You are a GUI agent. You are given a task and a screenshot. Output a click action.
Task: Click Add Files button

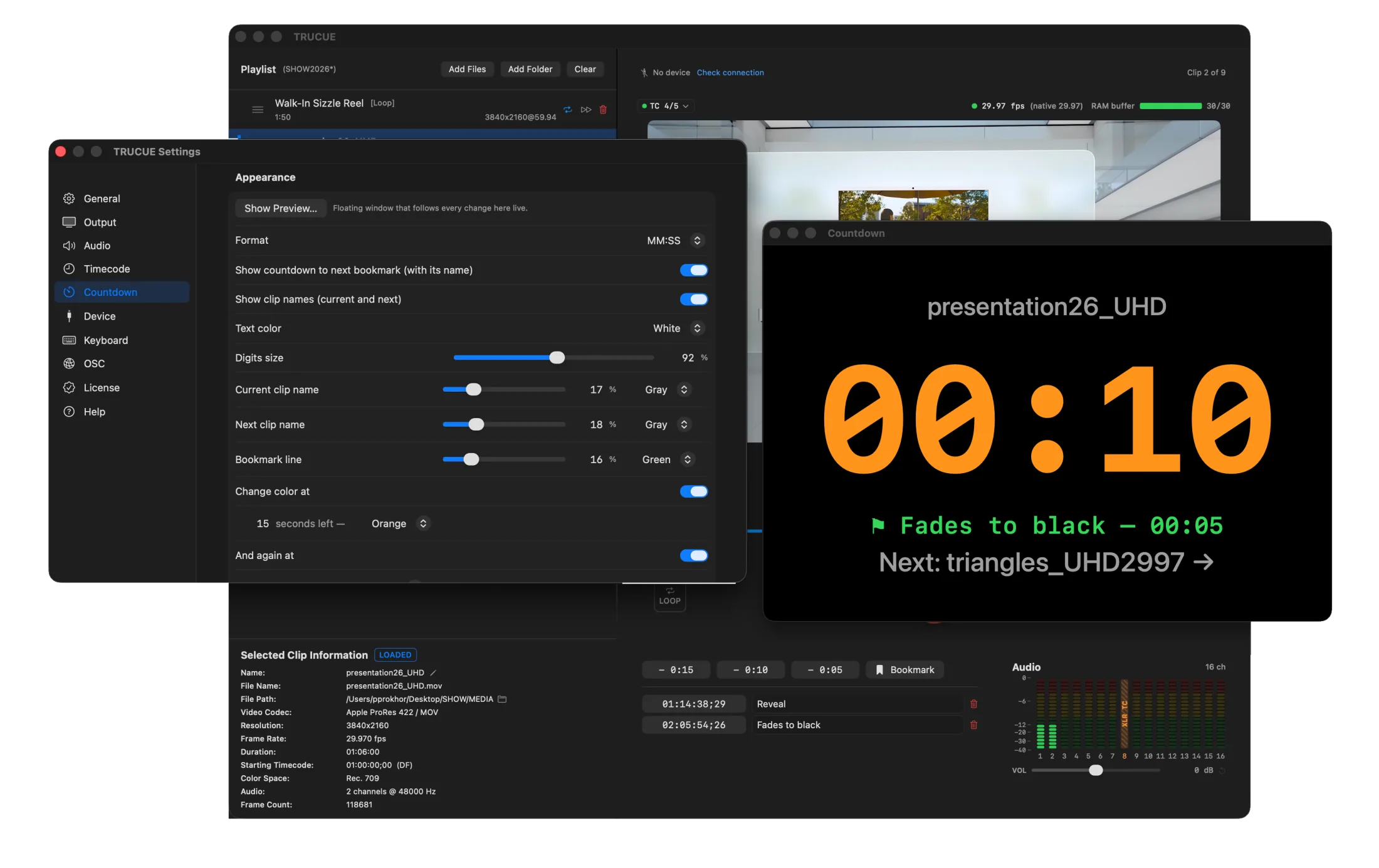click(467, 69)
